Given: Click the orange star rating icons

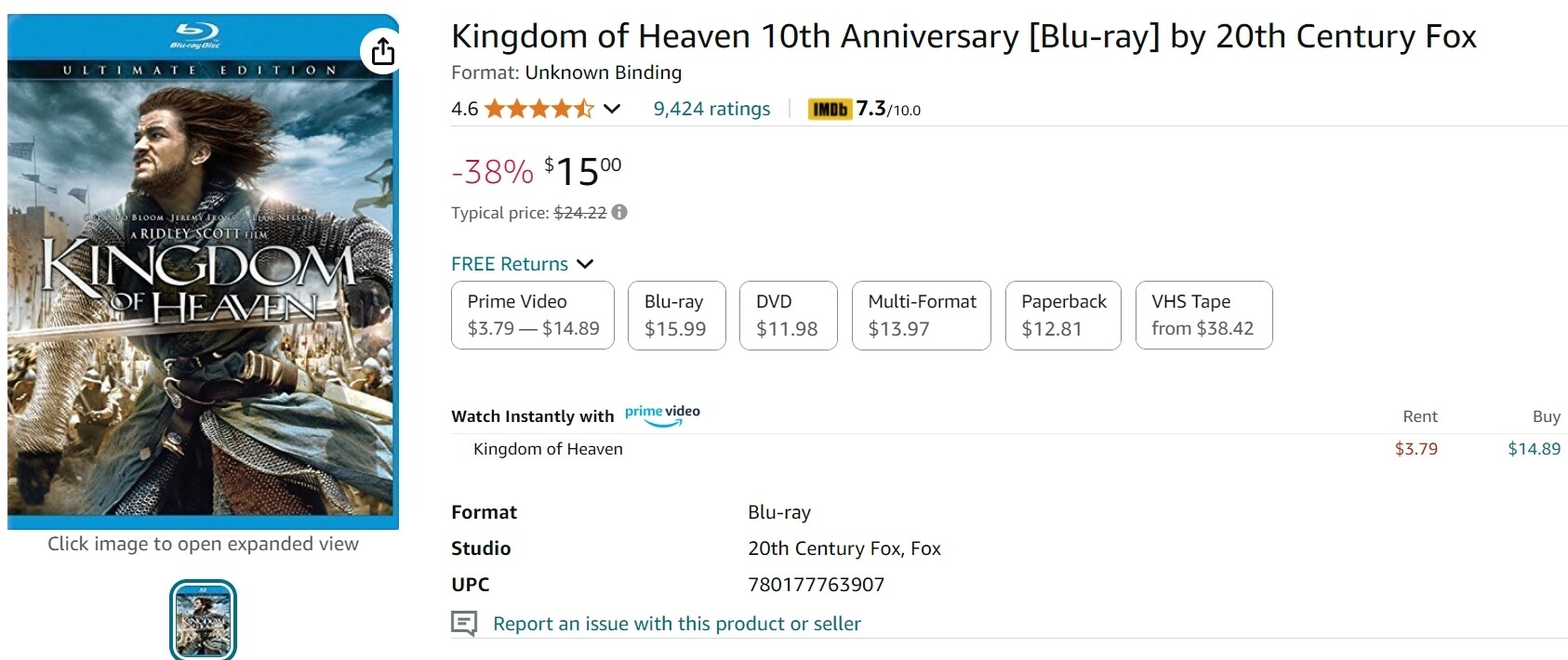Looking at the screenshot, I should click(538, 109).
